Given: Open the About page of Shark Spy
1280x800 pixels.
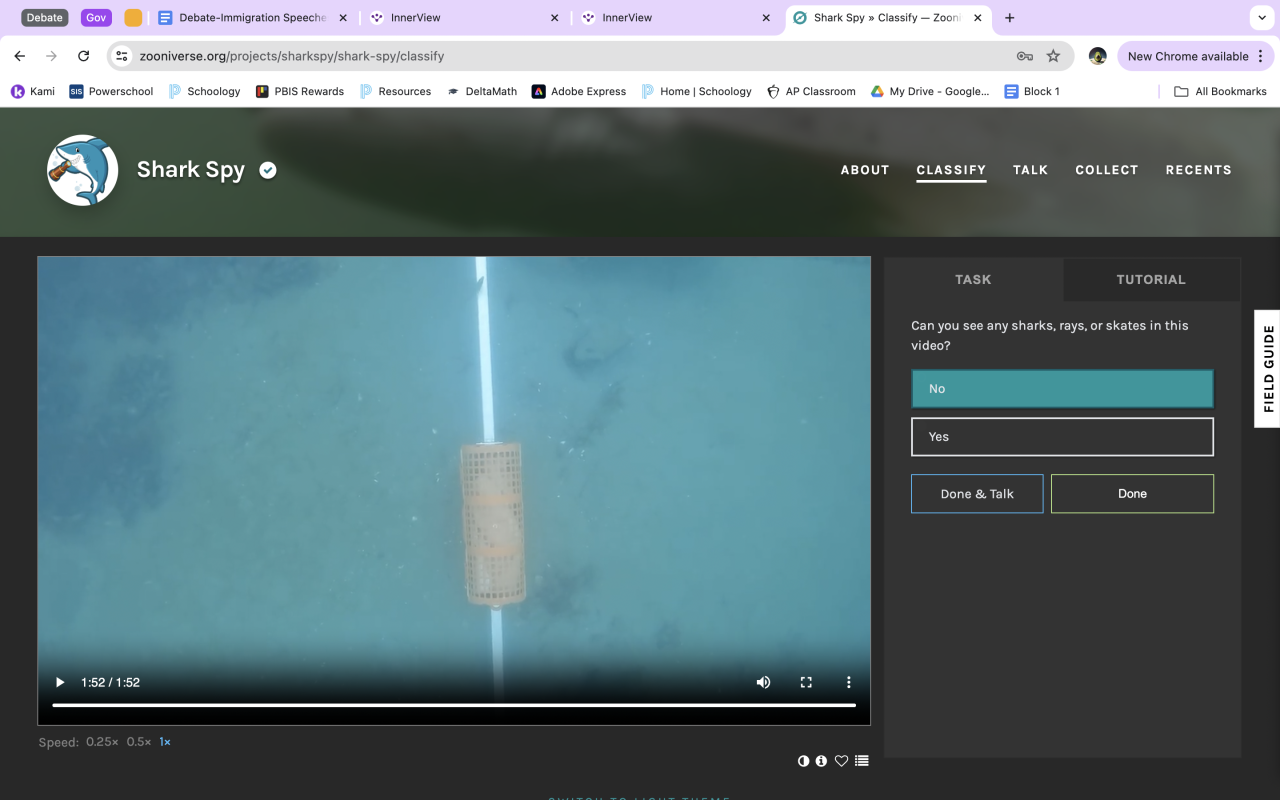Looking at the screenshot, I should pyautogui.click(x=865, y=170).
